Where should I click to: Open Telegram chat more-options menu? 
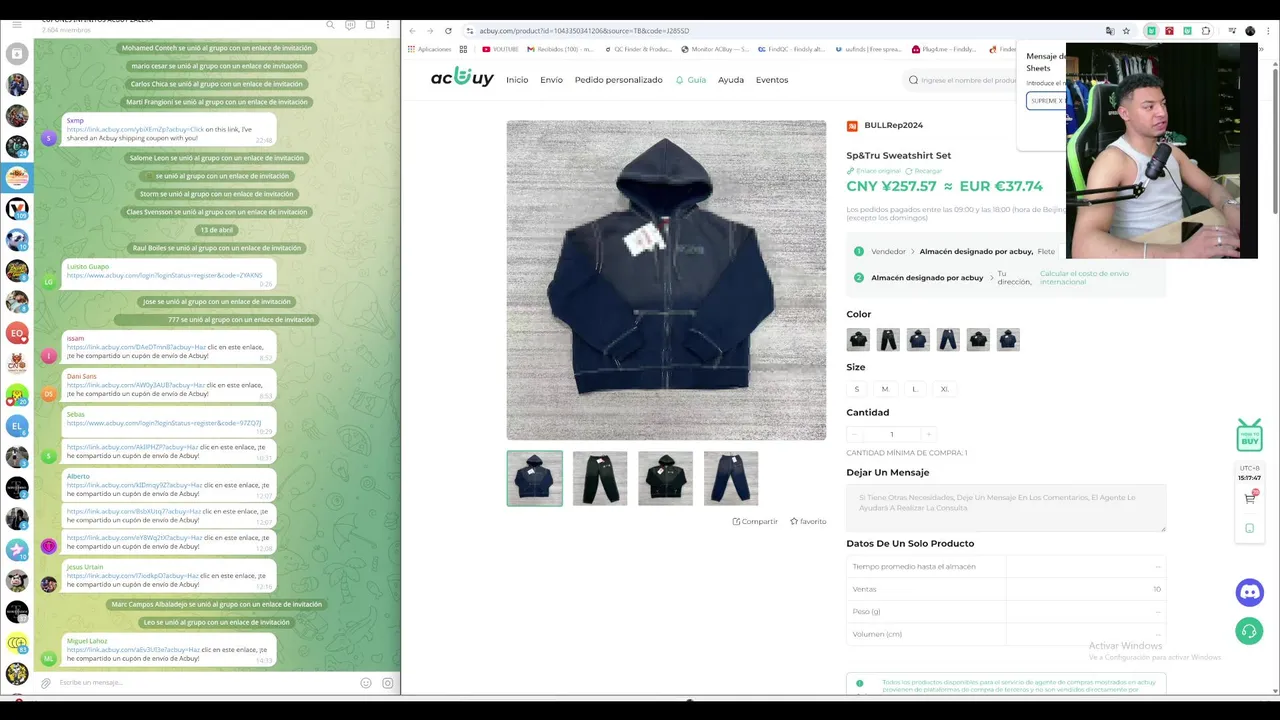tap(389, 24)
